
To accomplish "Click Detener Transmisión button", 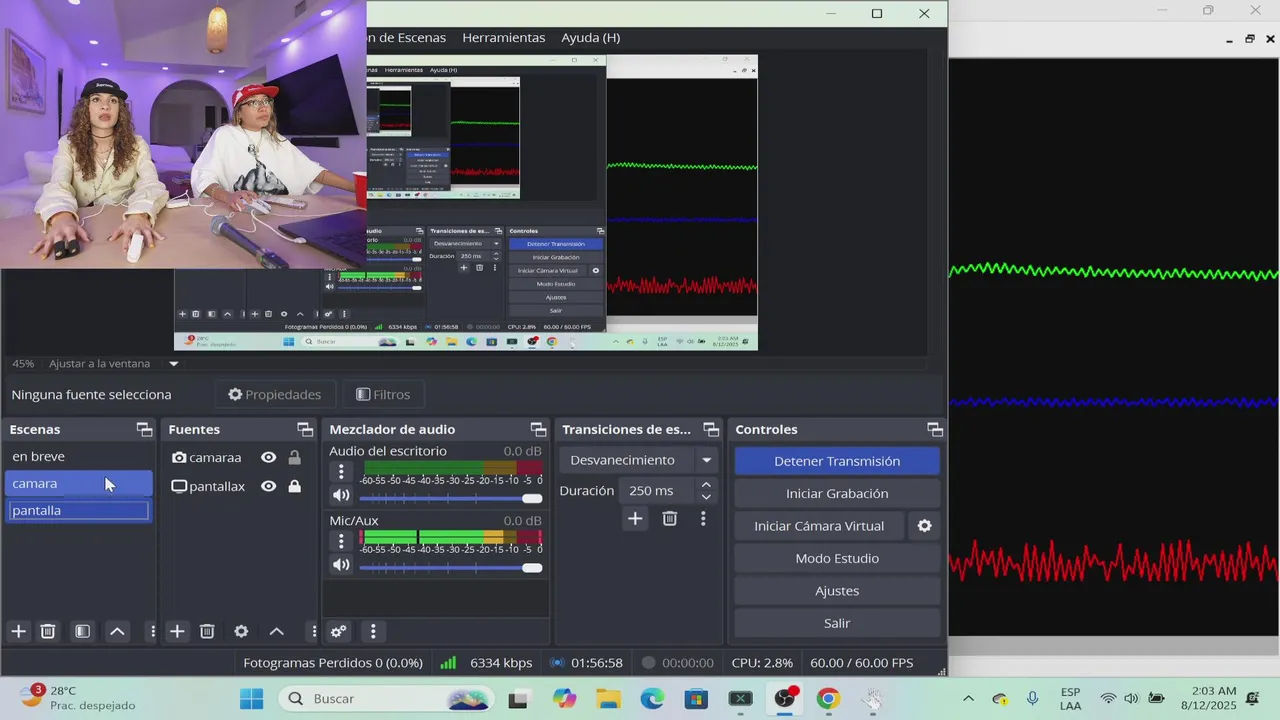I will [837, 461].
